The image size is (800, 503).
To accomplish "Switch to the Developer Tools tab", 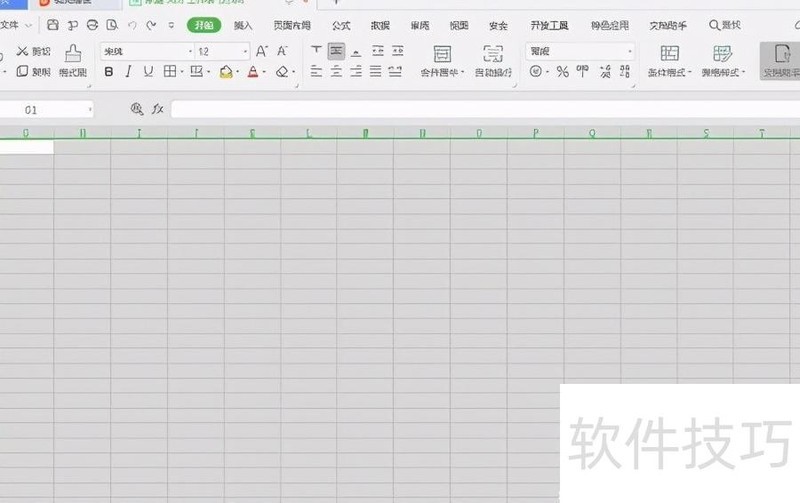I will click(549, 26).
